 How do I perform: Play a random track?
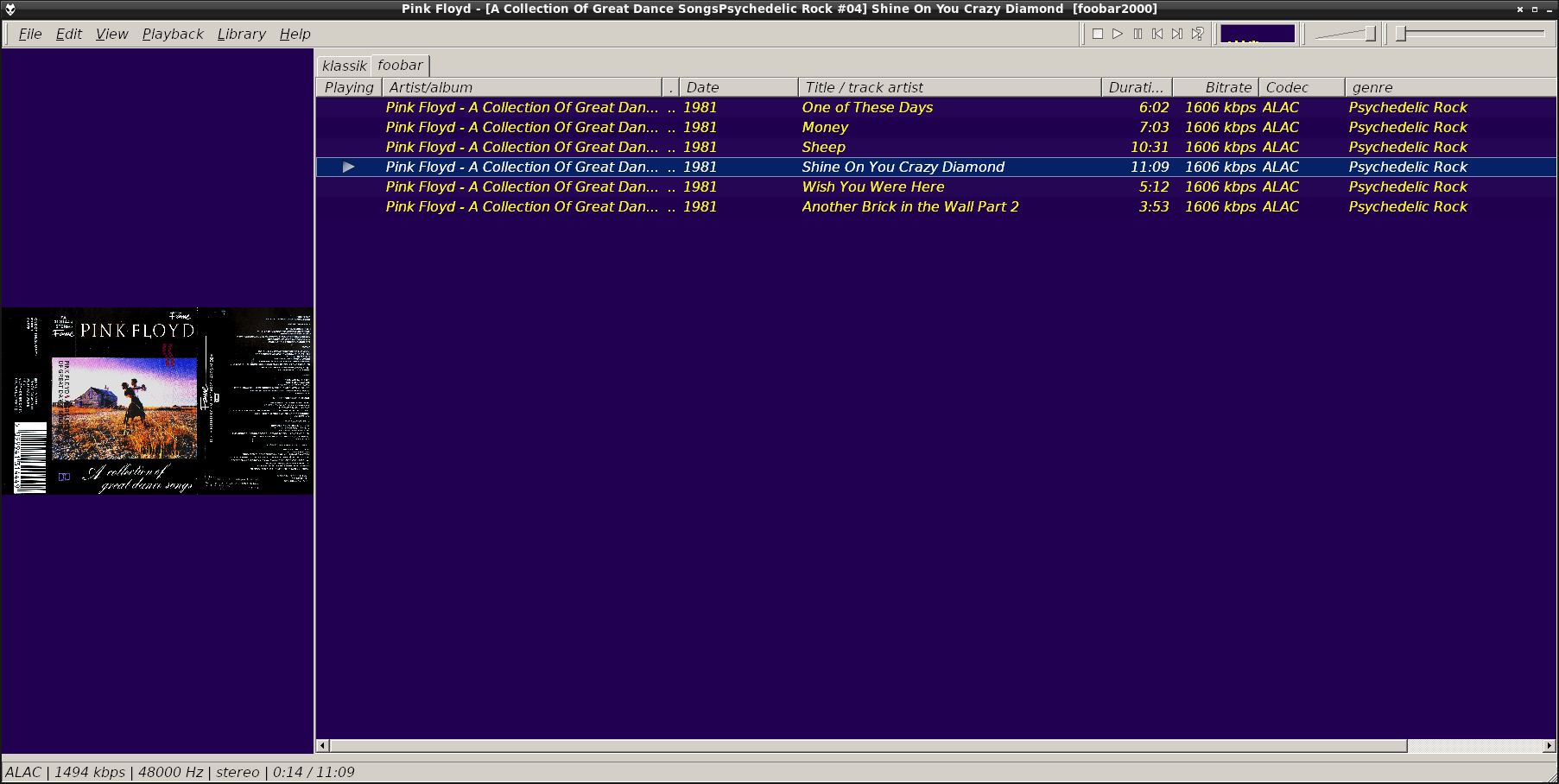1197,34
